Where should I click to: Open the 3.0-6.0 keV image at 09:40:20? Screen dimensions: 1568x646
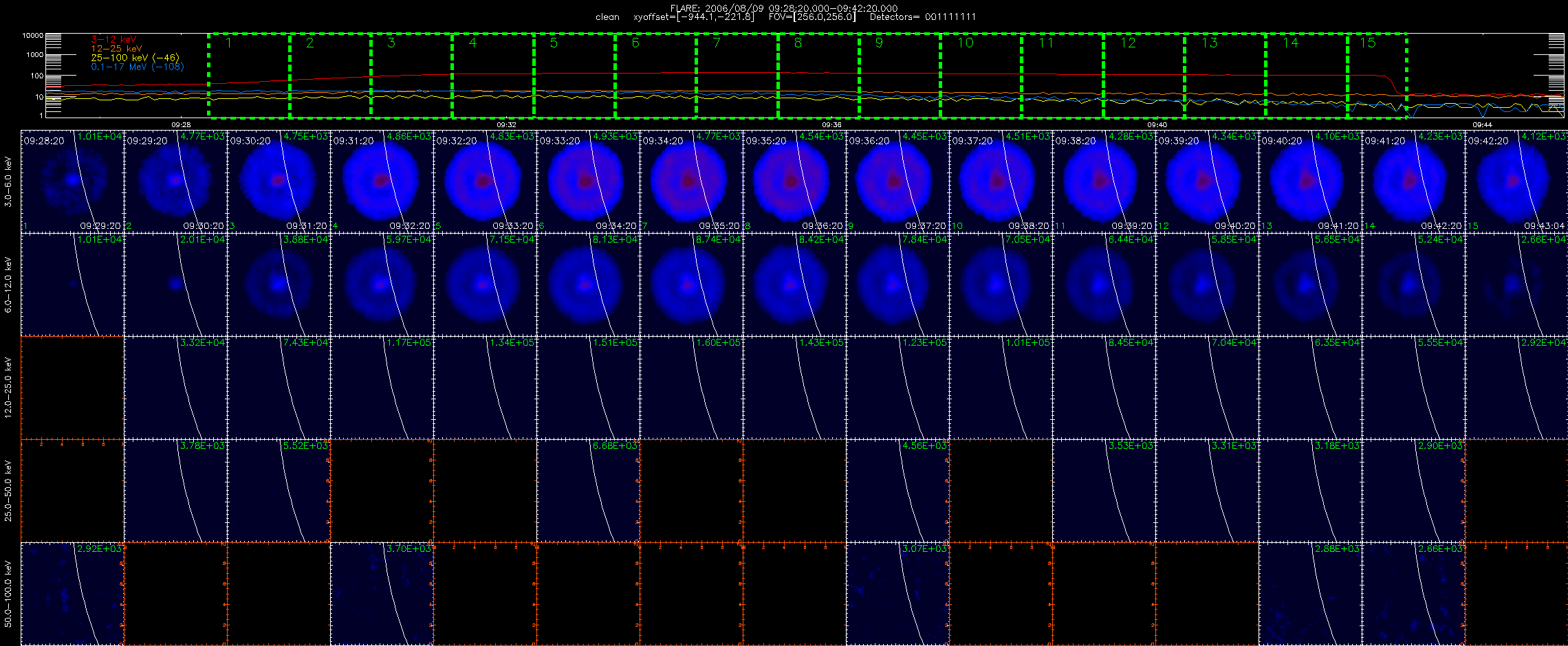pyautogui.click(x=1311, y=181)
